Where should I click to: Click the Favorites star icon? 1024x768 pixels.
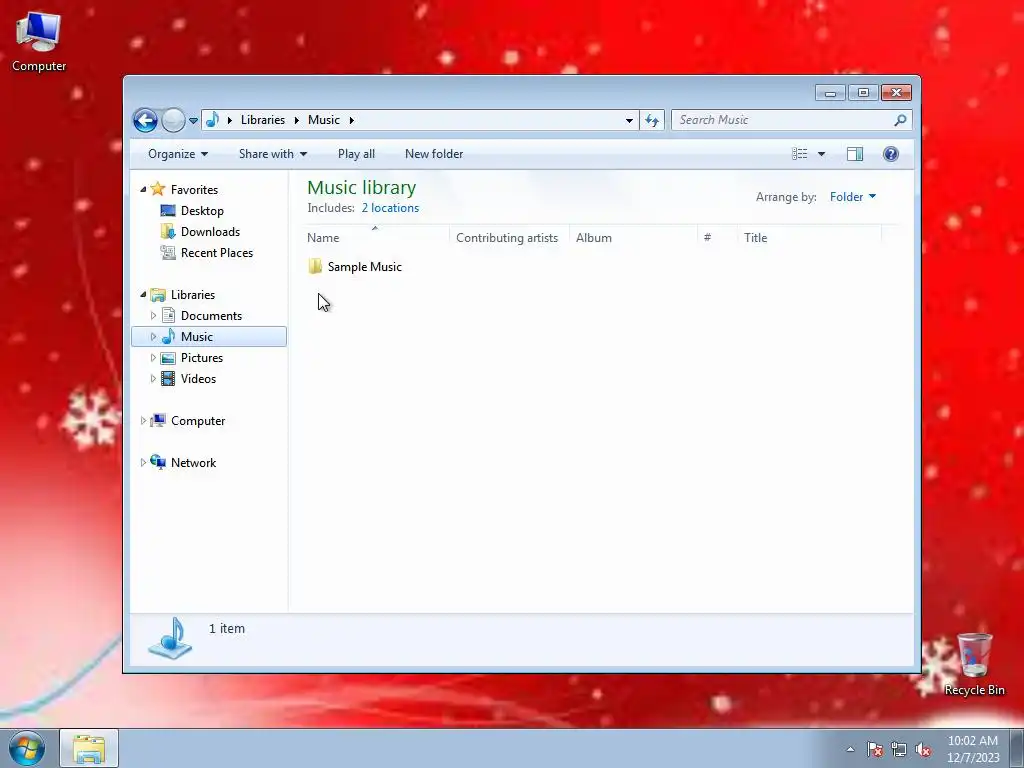[157, 189]
